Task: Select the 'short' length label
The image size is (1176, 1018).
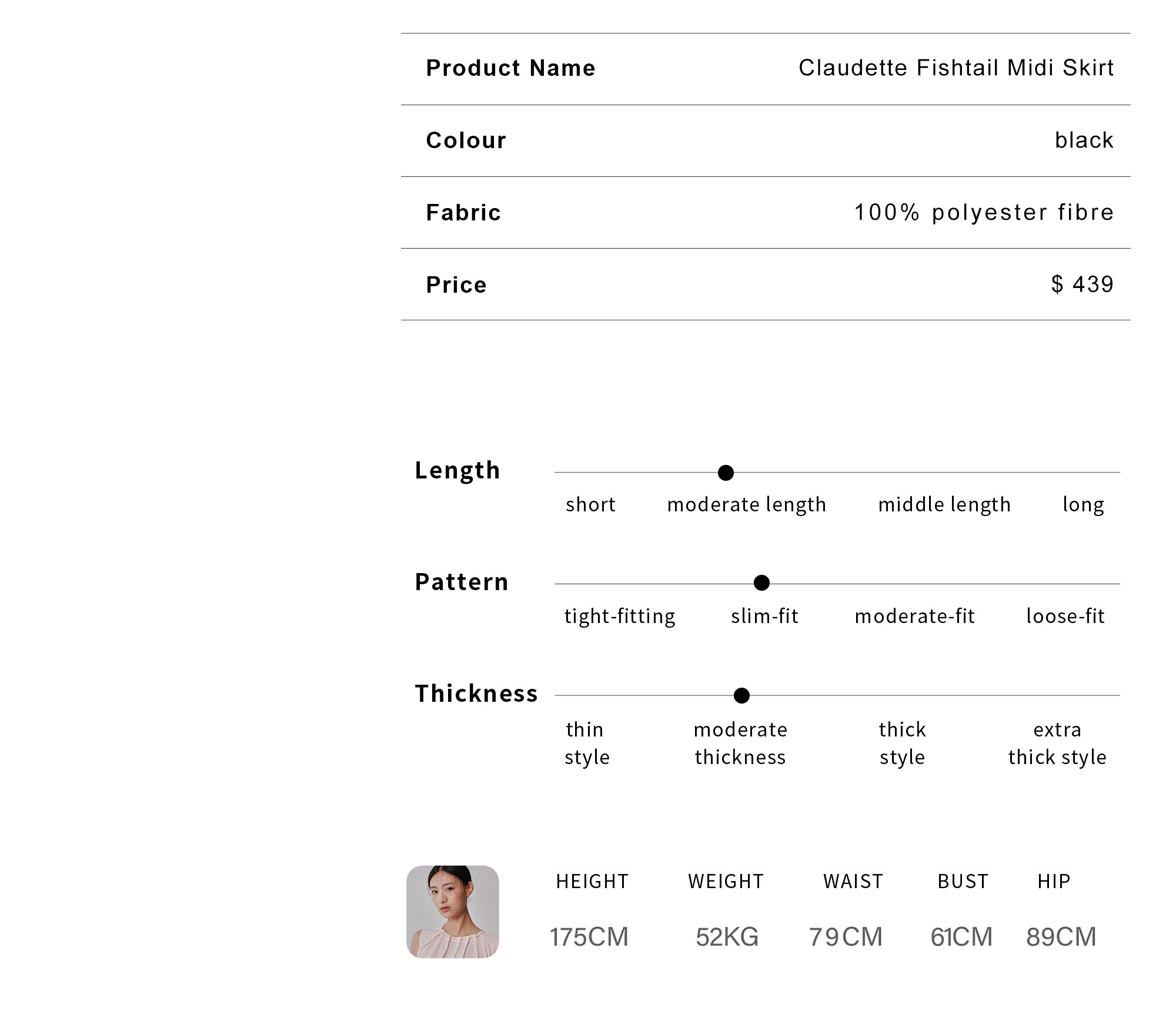Action: point(590,504)
